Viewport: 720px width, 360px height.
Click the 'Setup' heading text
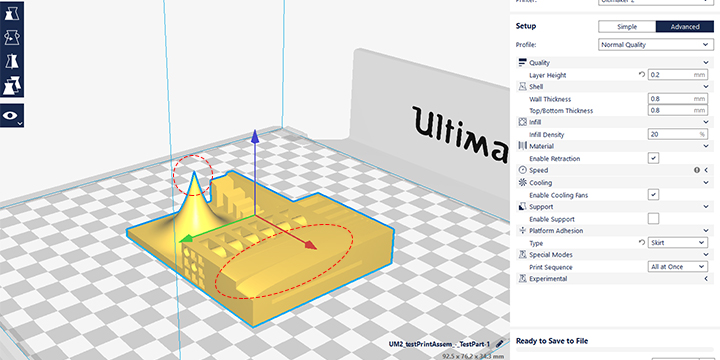tap(526, 26)
